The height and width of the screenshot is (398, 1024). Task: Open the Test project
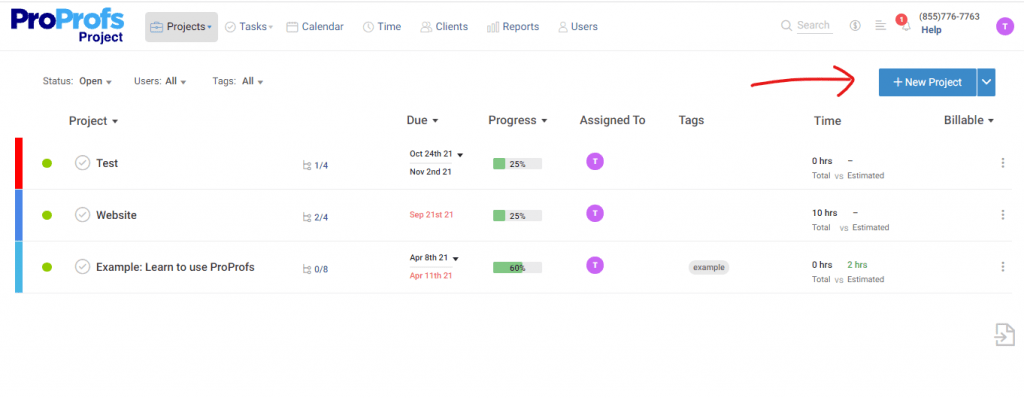(x=107, y=163)
